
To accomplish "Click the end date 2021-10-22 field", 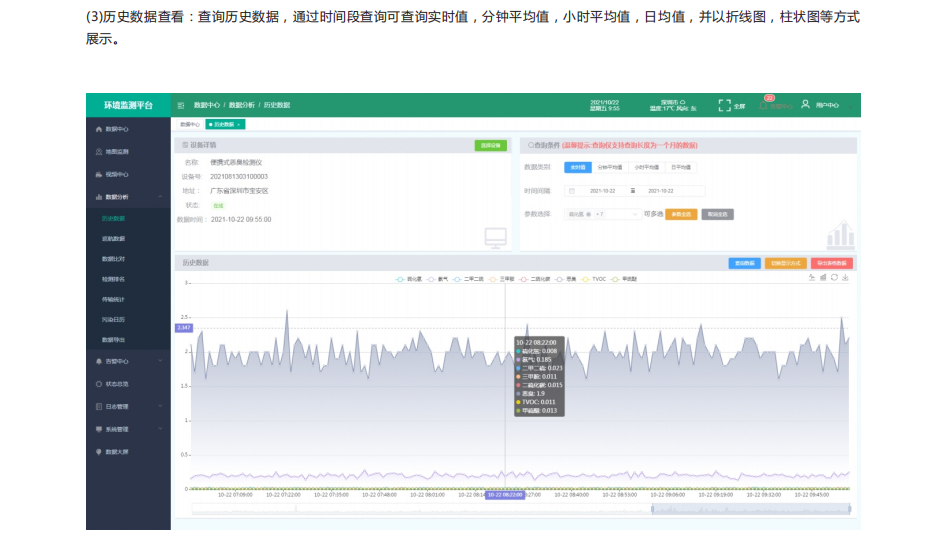I will tap(660, 191).
